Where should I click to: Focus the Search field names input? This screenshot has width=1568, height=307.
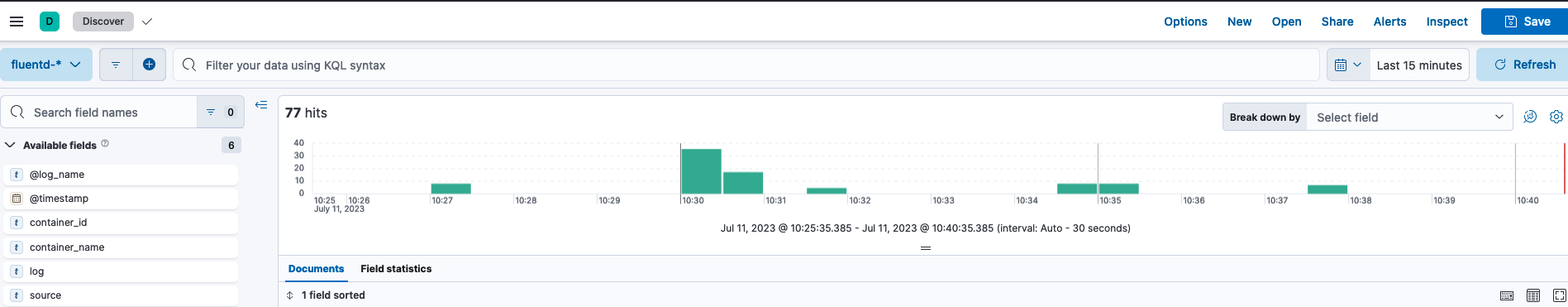point(99,112)
